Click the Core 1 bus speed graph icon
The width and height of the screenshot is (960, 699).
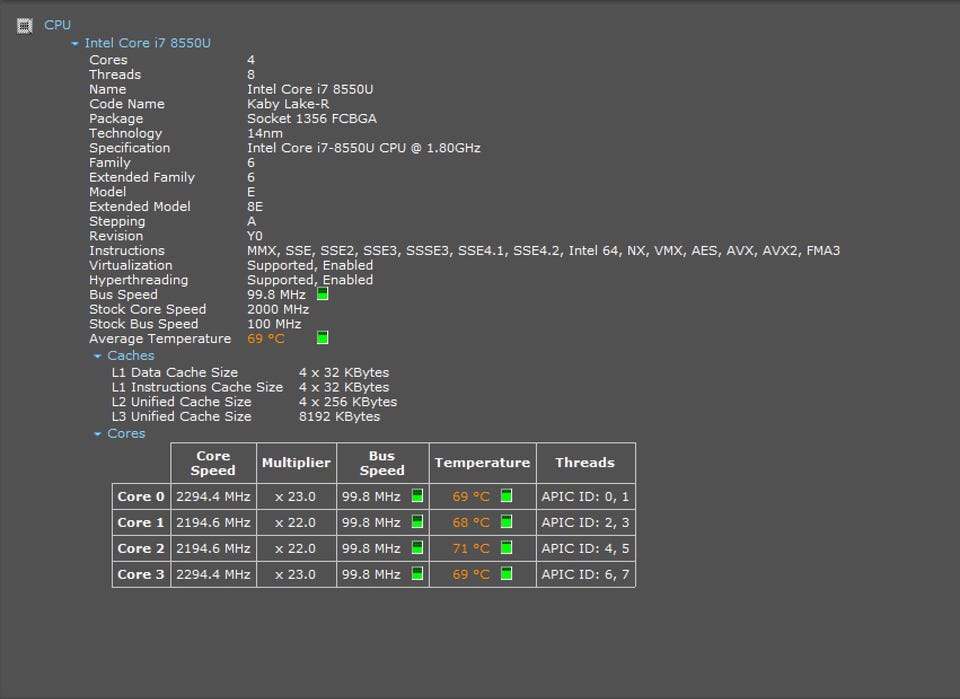tap(417, 522)
